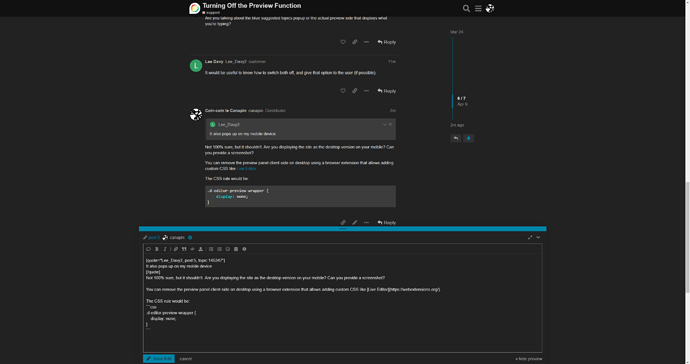Click the canapin avatar in the composer header
Image resolution: width=690 pixels, height=364 pixels.
[x=165, y=238]
